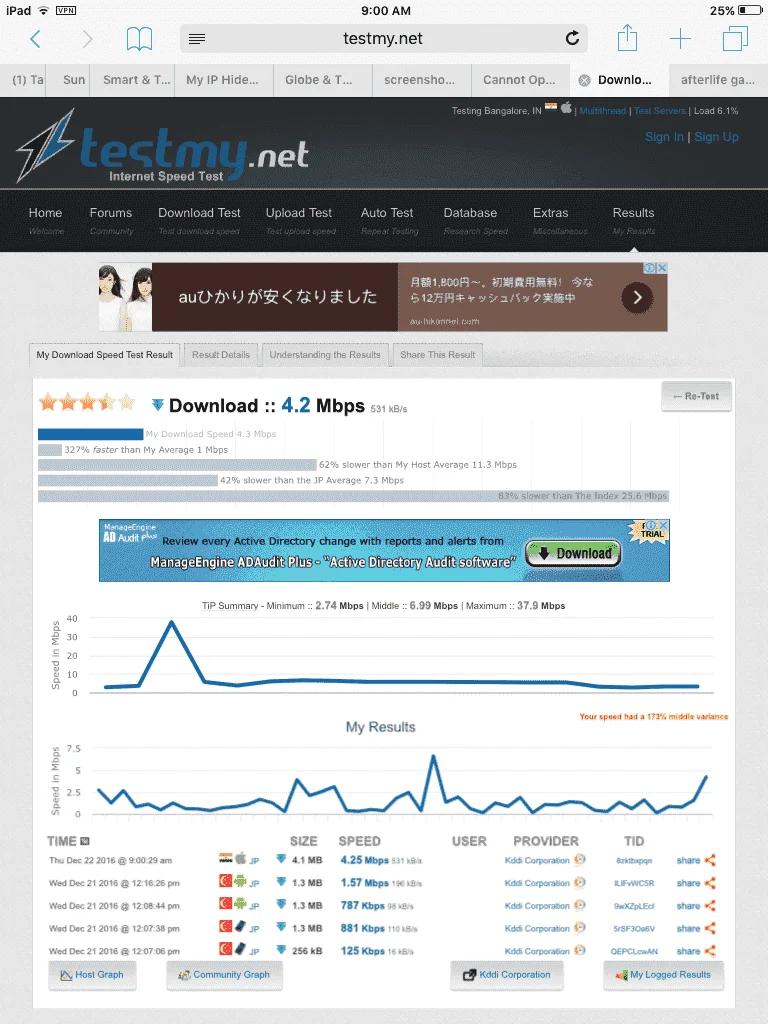Open the Results menu item
The image size is (768, 1024).
click(633, 220)
